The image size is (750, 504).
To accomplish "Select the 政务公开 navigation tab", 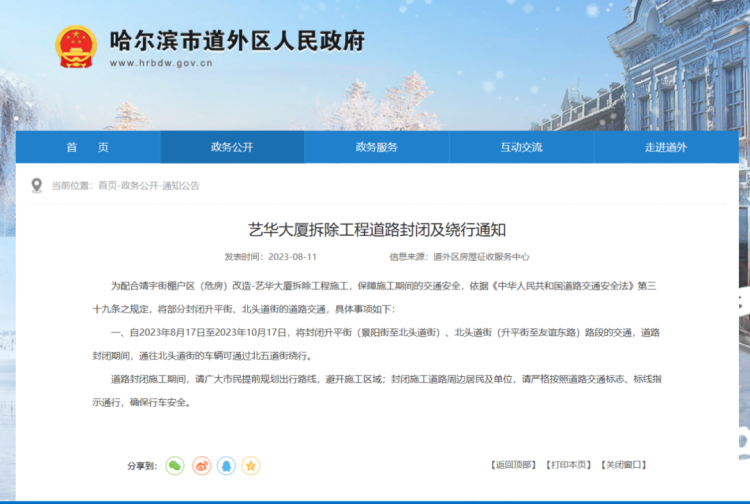I will tap(232, 147).
